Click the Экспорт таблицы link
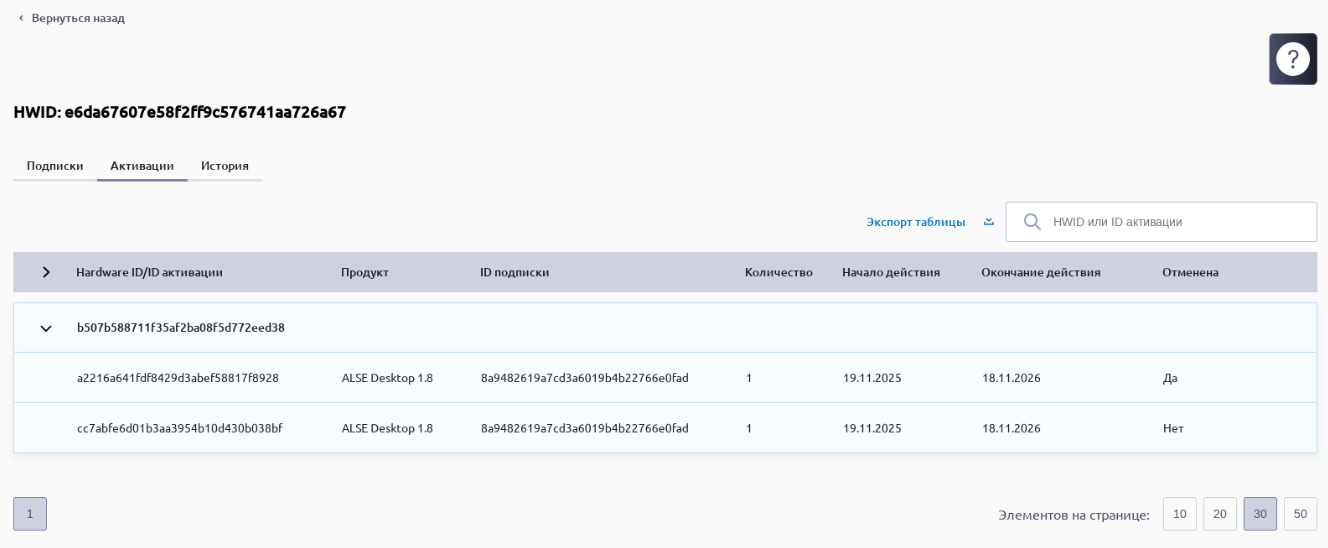Image resolution: width=1328 pixels, height=548 pixels. point(915,222)
